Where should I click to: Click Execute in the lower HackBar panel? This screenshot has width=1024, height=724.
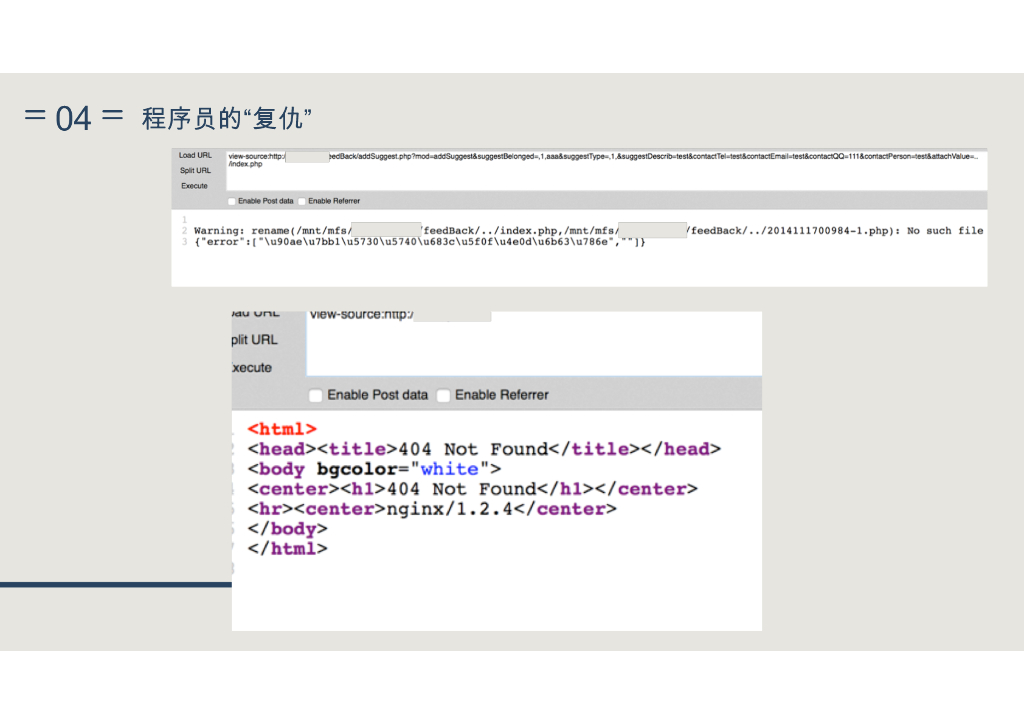click(x=252, y=368)
